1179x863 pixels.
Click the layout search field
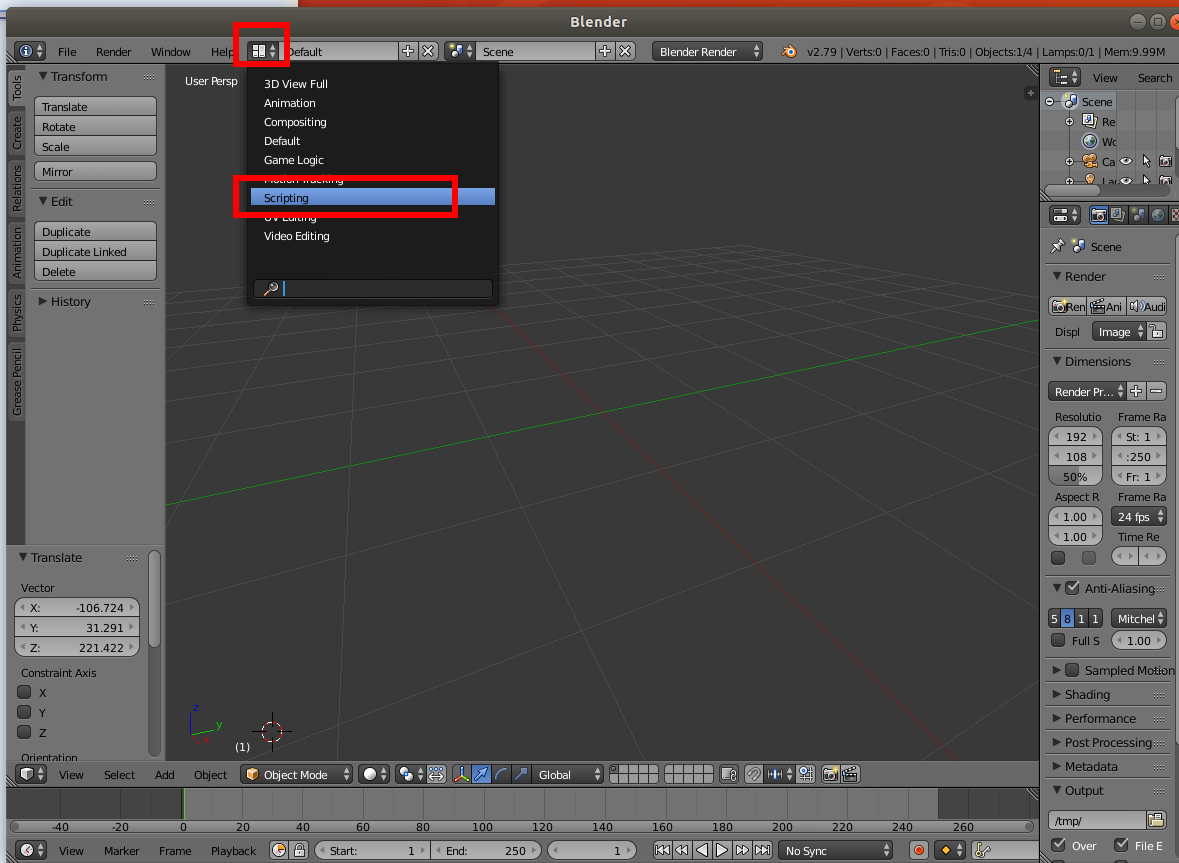coord(373,288)
